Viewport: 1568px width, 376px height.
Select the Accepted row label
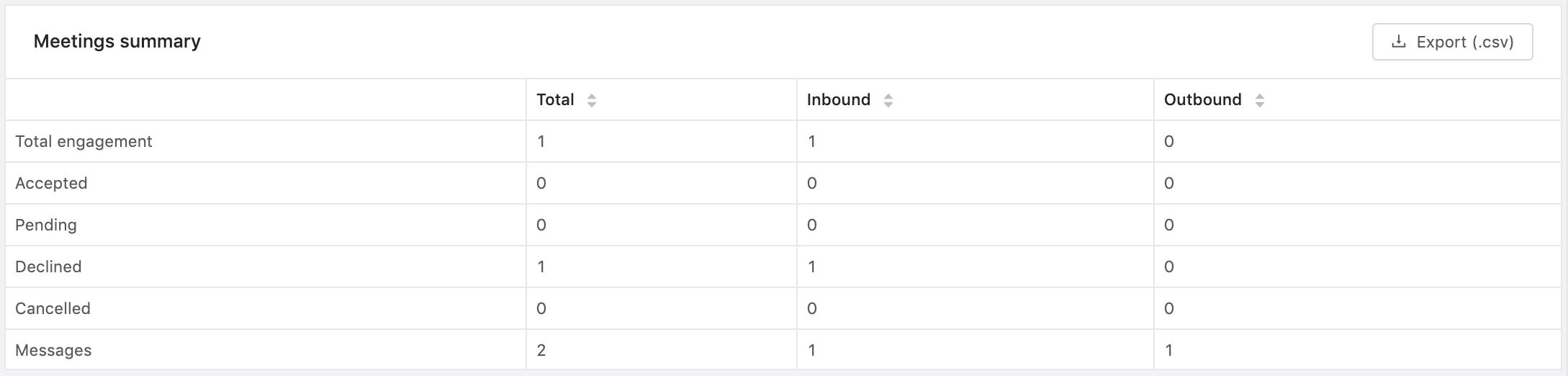(51, 183)
